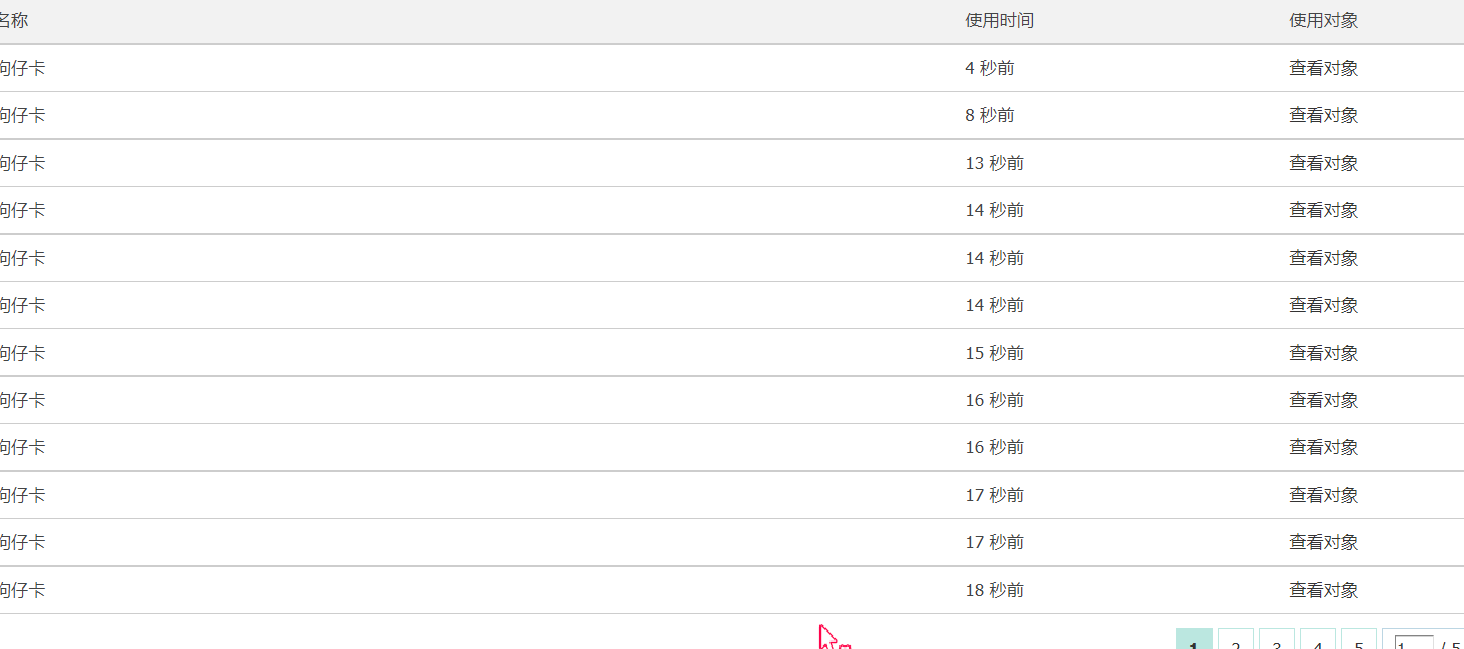Viewport: 1464px width, 649px height.
Task: Select the card name in the 4 秒前 row
Action: pos(22,68)
